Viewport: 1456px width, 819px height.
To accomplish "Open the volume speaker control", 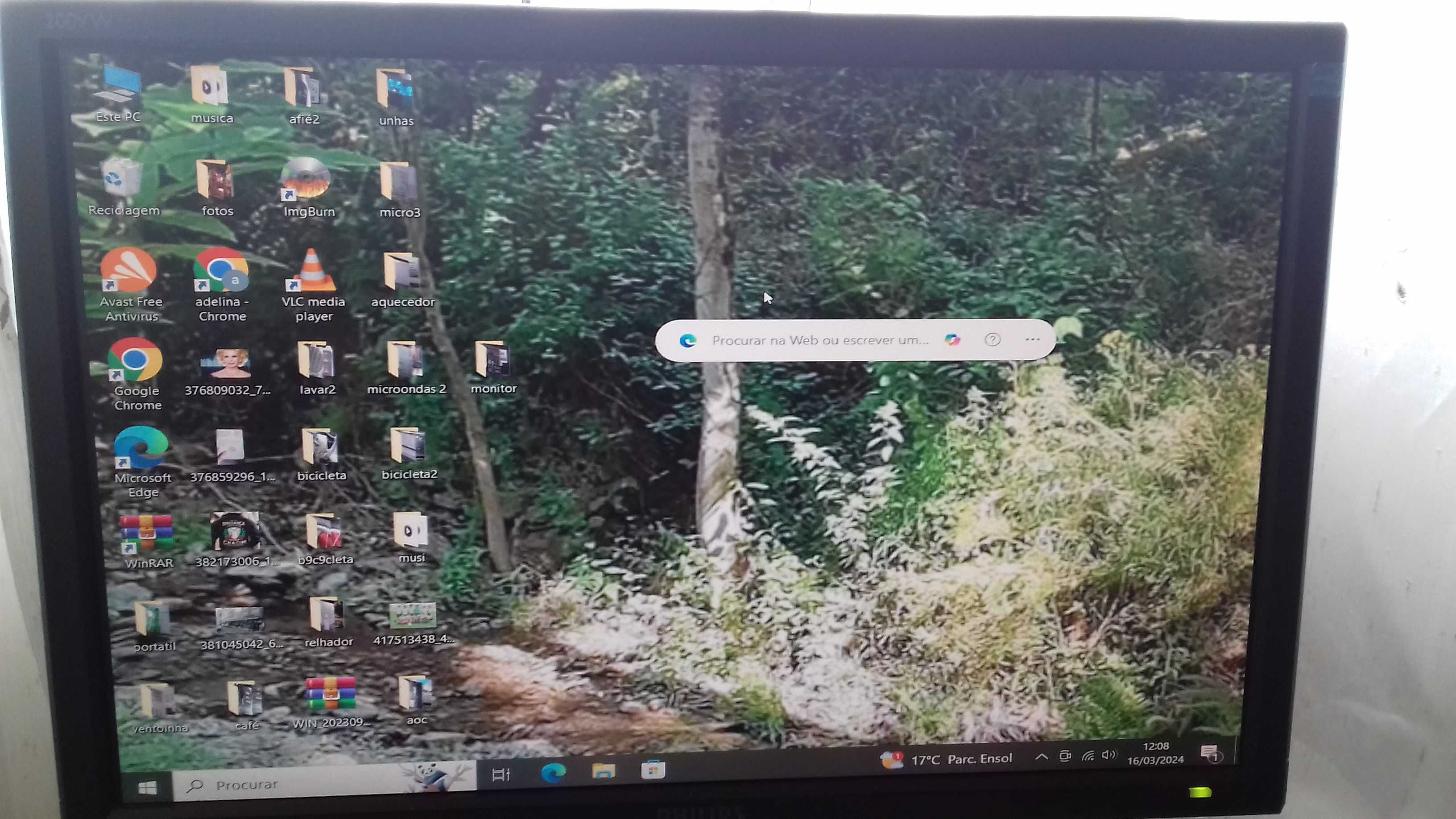I will 1109,755.
